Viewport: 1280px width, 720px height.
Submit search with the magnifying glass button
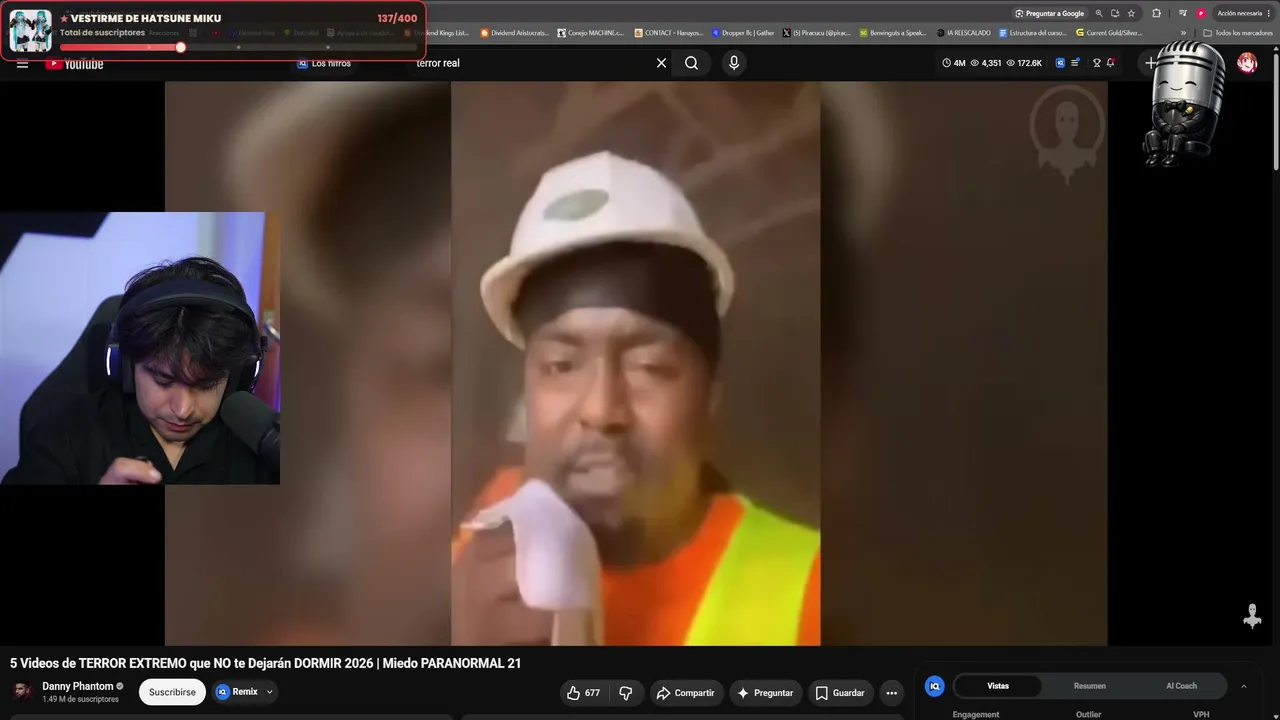[691, 63]
